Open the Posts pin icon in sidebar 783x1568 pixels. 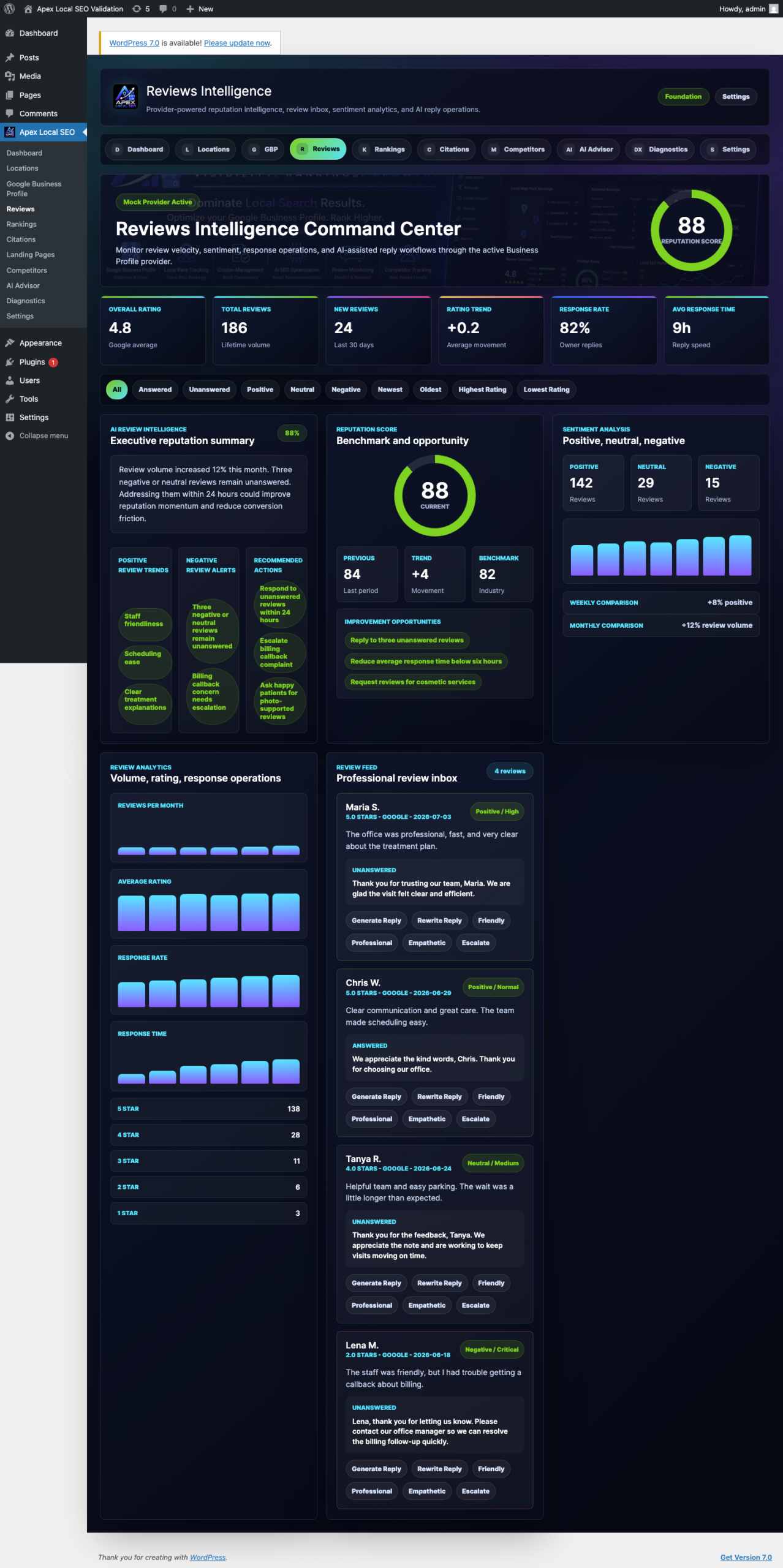tap(10, 58)
